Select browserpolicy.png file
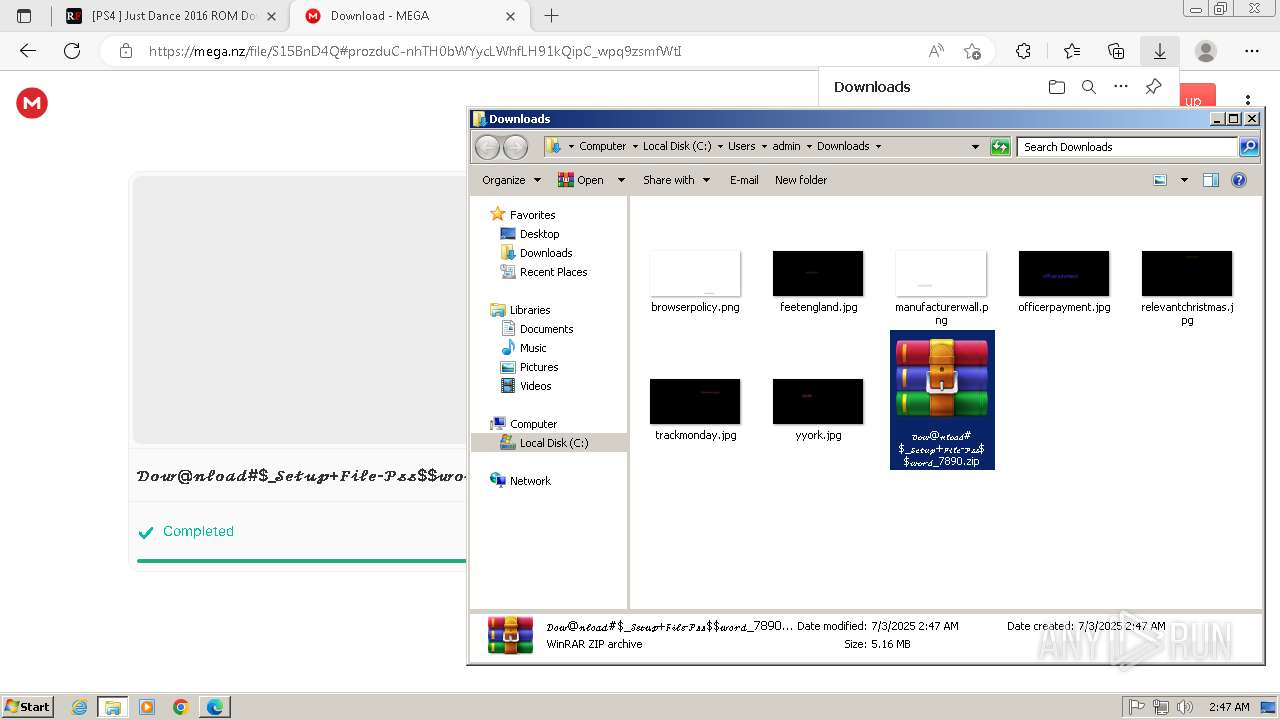The height and width of the screenshot is (720, 1280). [x=695, y=282]
